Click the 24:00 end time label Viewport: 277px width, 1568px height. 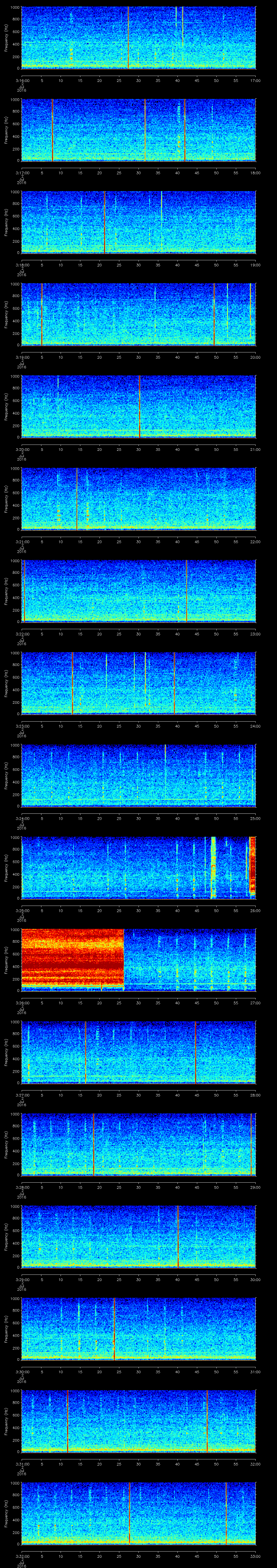255,726
